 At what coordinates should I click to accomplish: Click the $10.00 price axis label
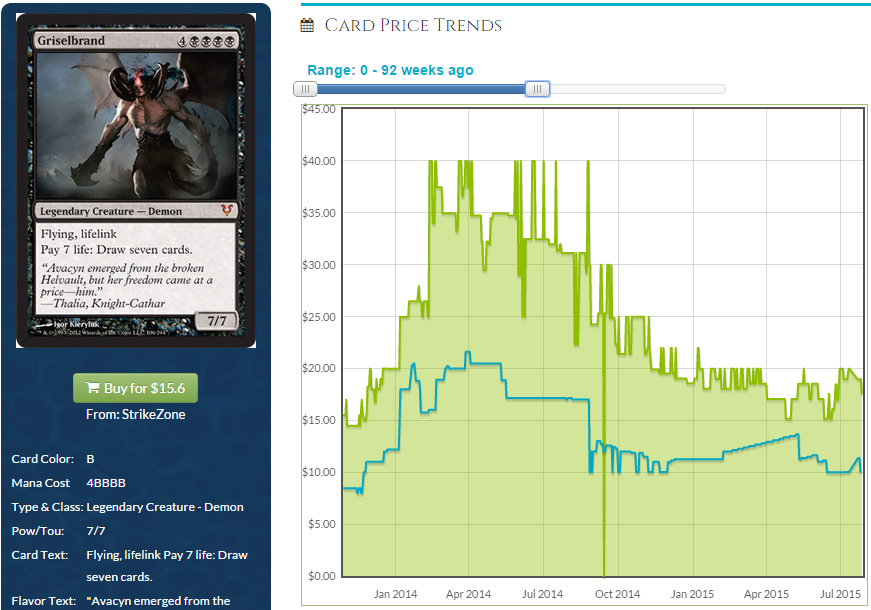(319, 472)
